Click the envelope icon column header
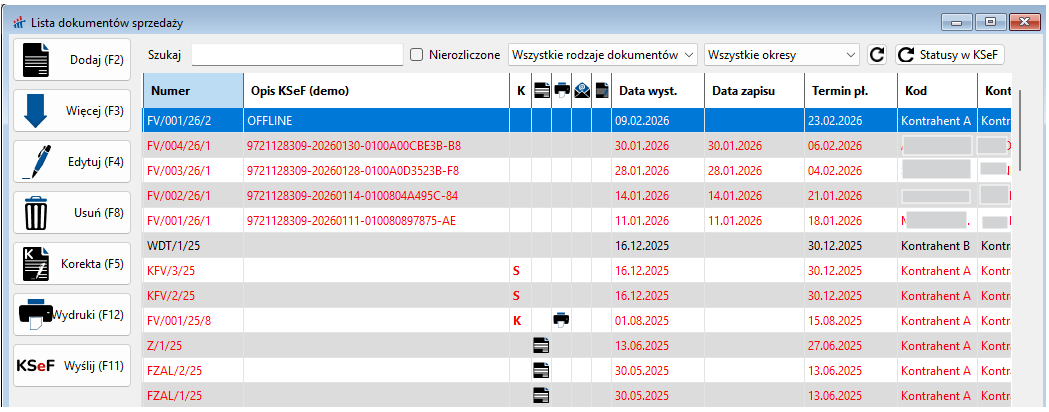The height and width of the screenshot is (412, 1049). 582,90
